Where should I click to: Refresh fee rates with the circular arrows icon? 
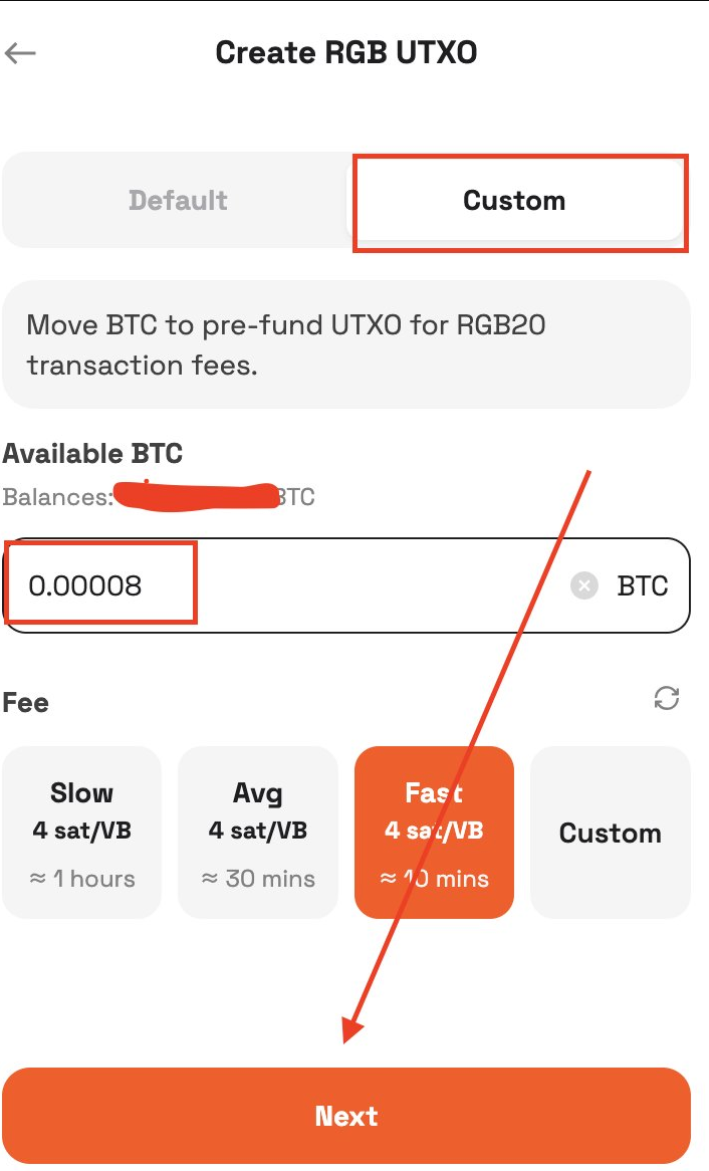point(666,699)
